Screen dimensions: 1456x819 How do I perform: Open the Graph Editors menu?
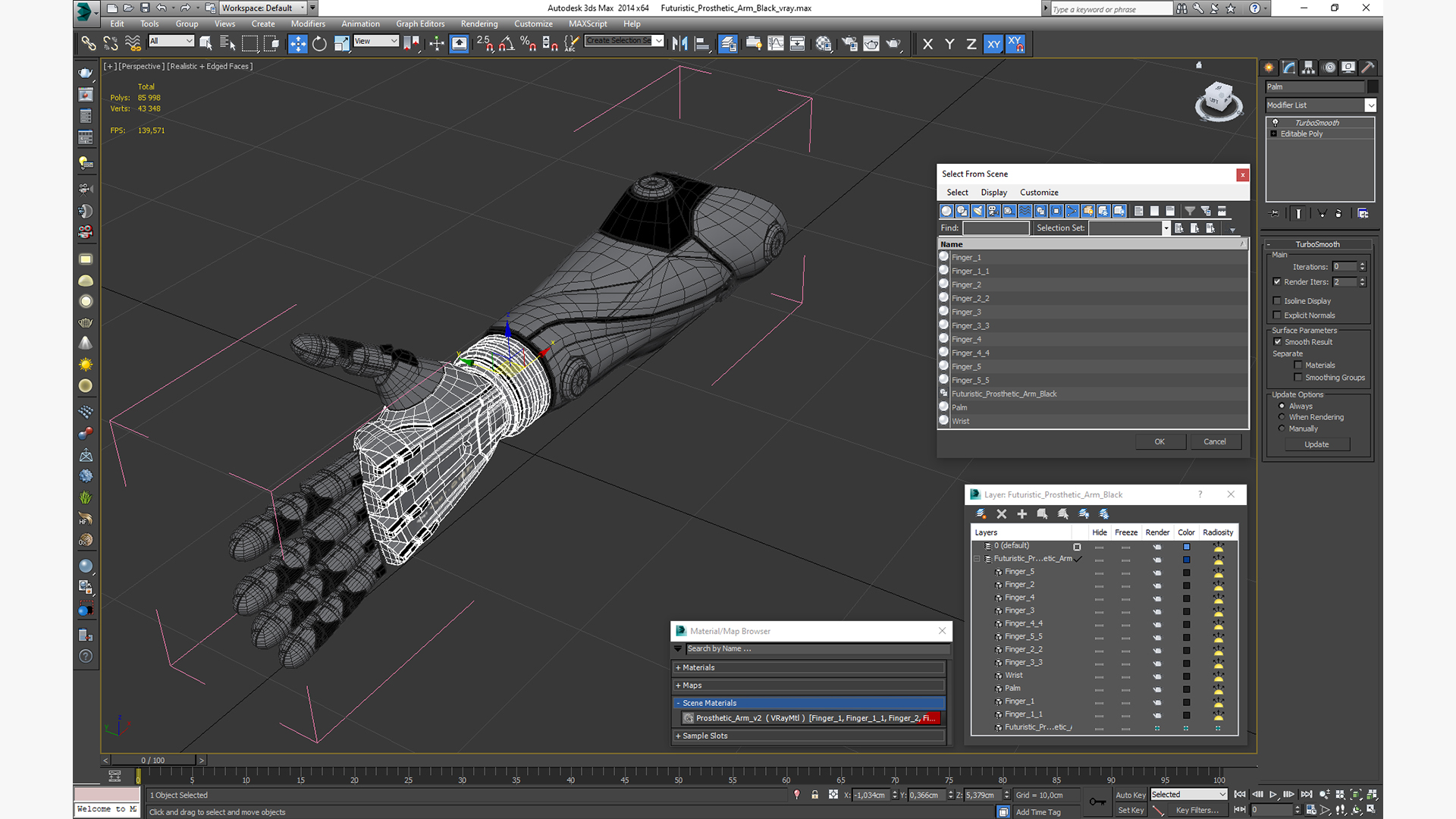[420, 24]
